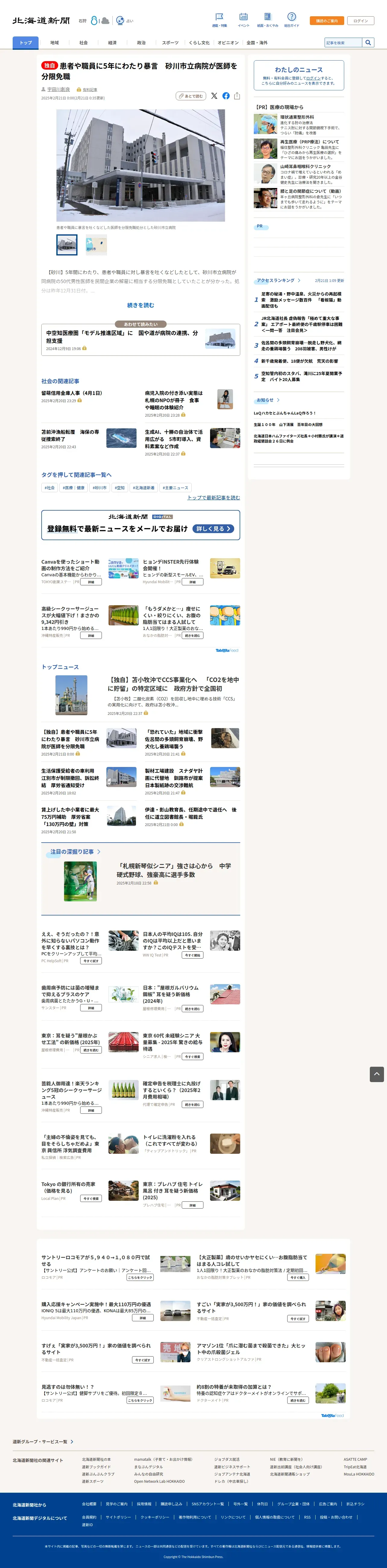This screenshot has height=1568, width=387.
Task: Click the #砂川市 tag
Action: (99, 487)
